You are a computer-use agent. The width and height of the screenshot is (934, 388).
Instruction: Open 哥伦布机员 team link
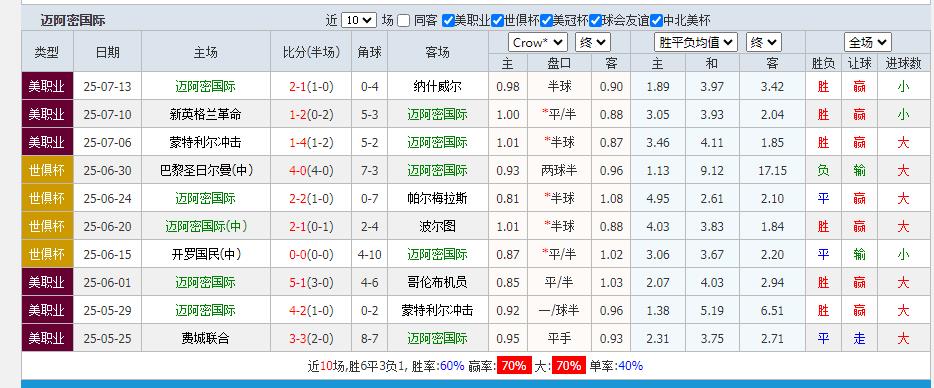pyautogui.click(x=437, y=283)
